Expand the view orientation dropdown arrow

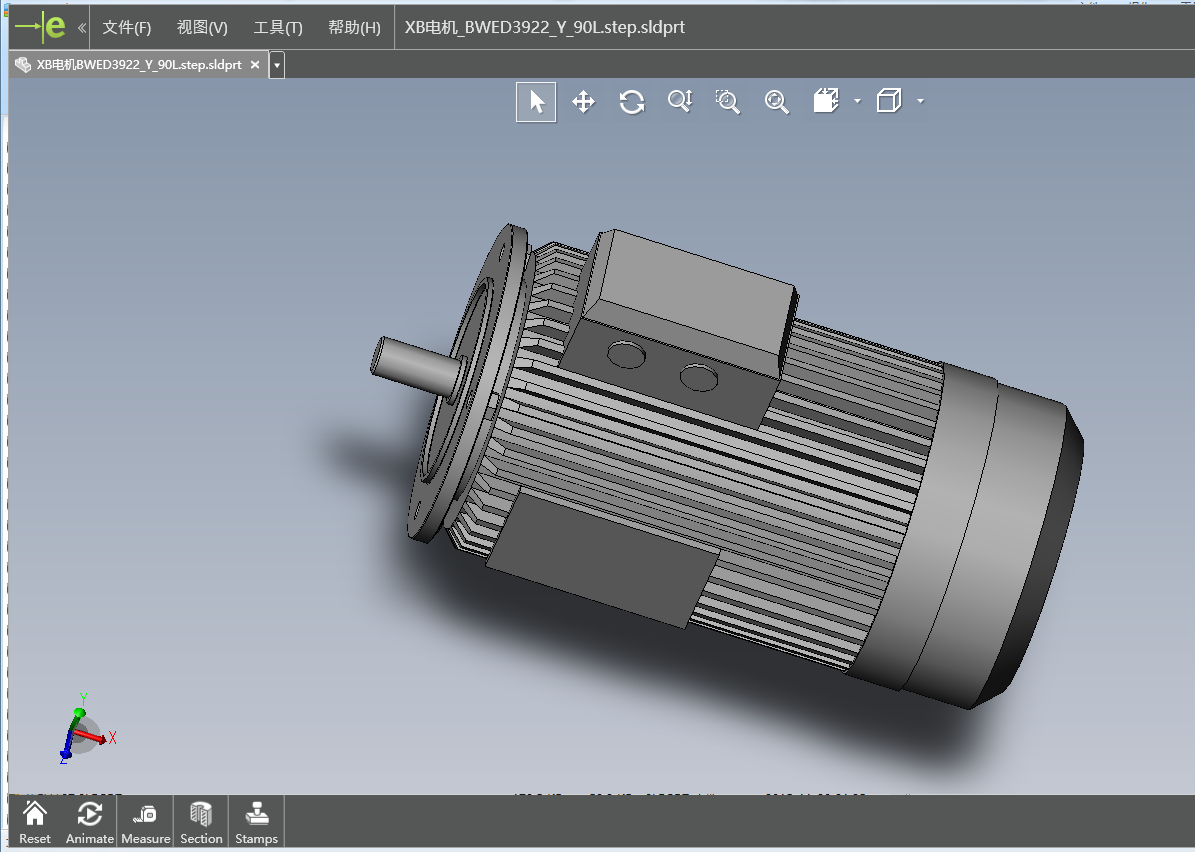pos(857,101)
